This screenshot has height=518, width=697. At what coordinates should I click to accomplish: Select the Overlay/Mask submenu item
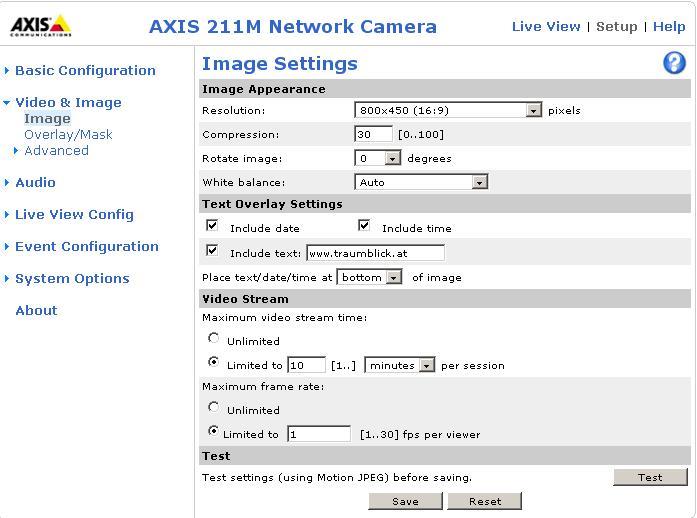tap(68, 134)
